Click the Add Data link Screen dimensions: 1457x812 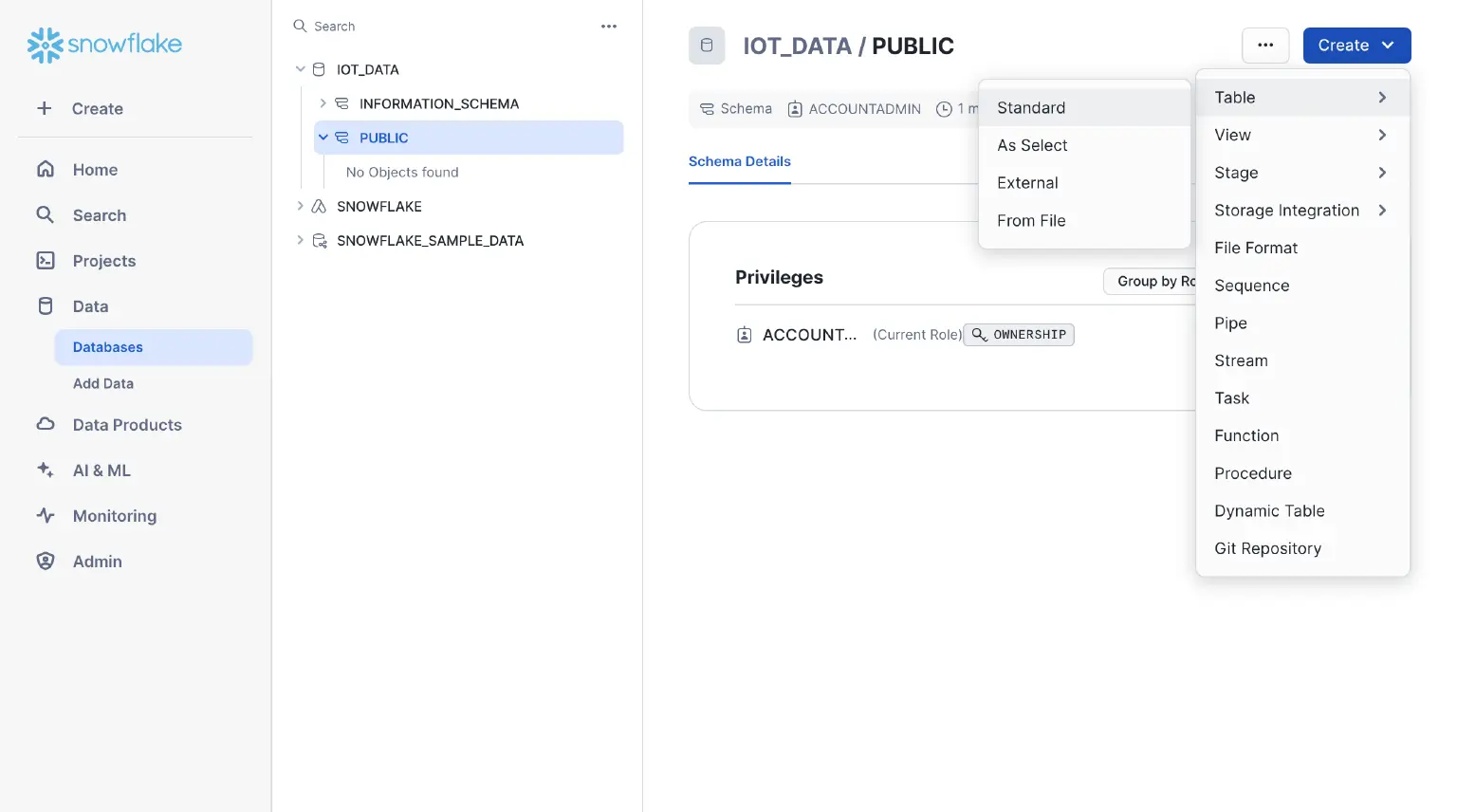click(x=102, y=383)
